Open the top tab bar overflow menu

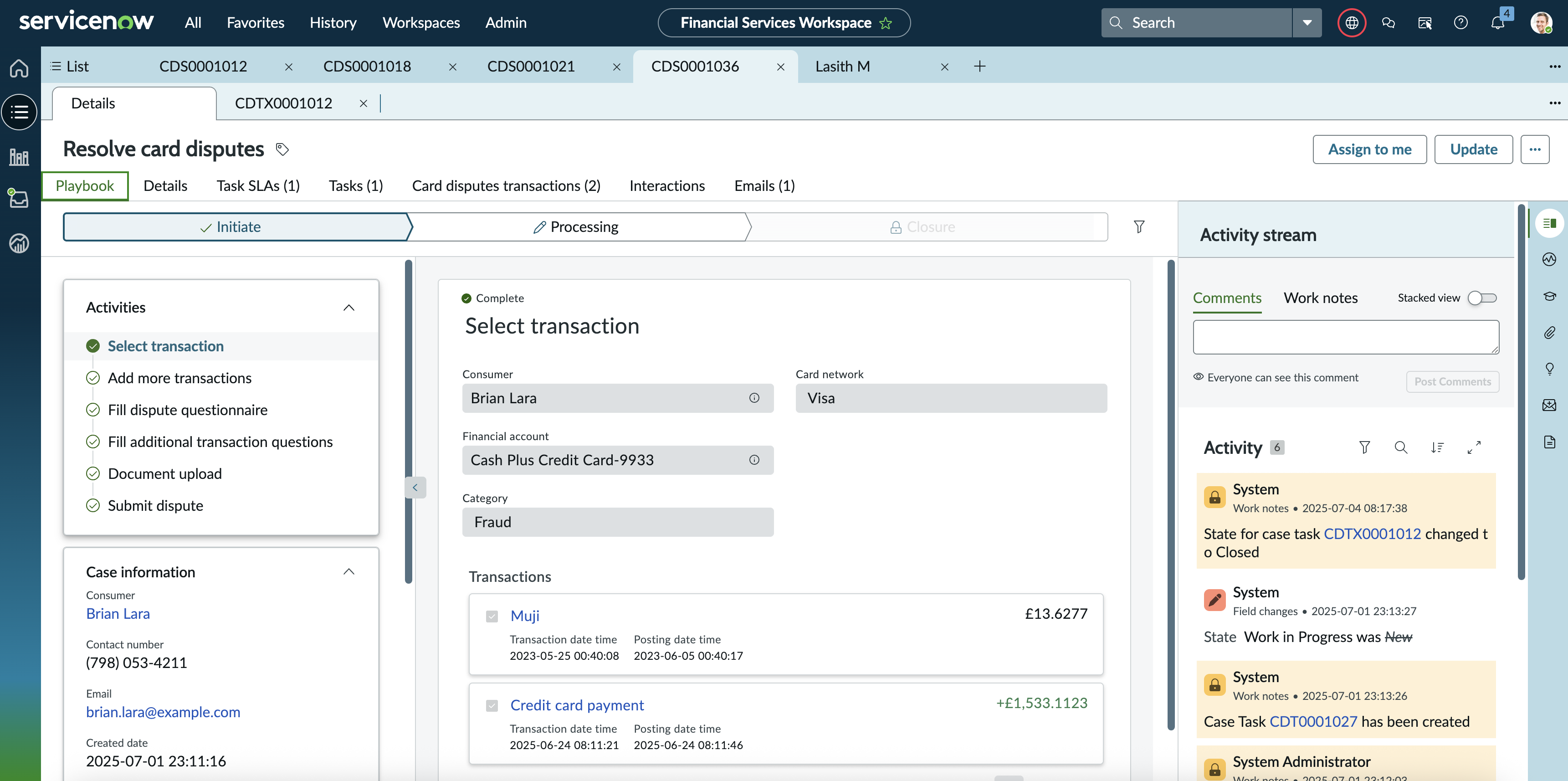pos(1555,67)
